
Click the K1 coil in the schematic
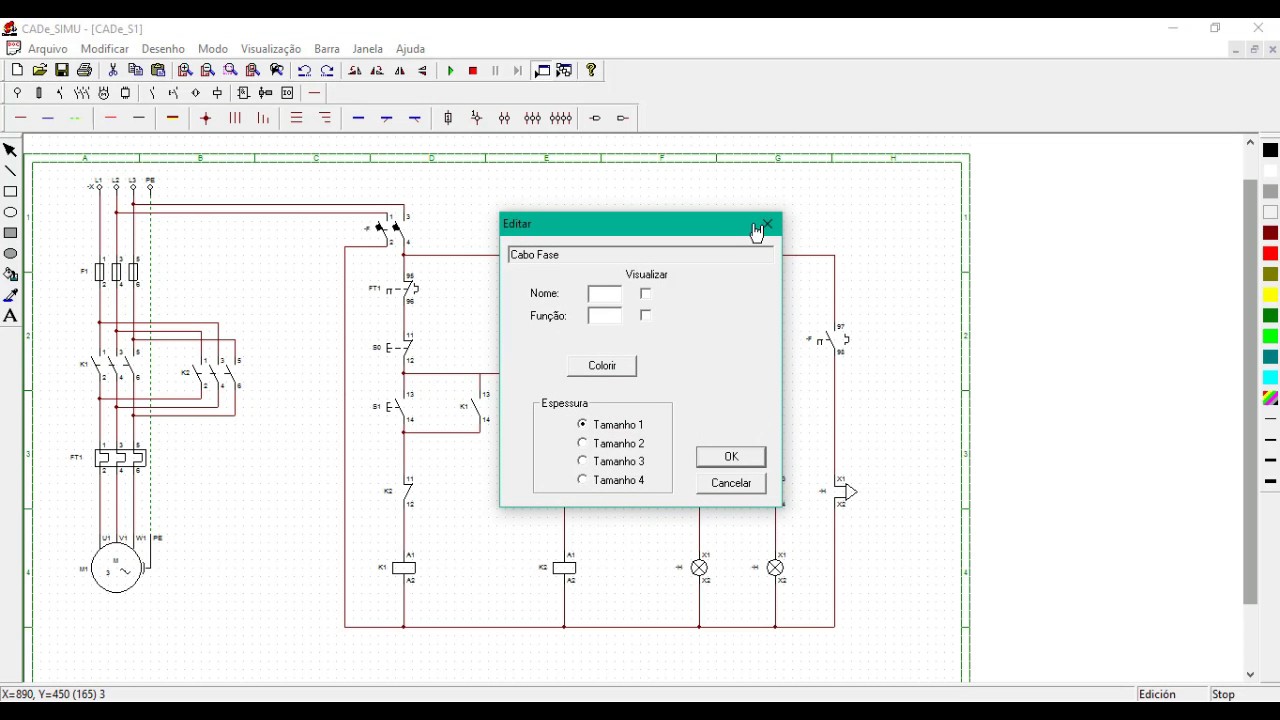tap(404, 568)
